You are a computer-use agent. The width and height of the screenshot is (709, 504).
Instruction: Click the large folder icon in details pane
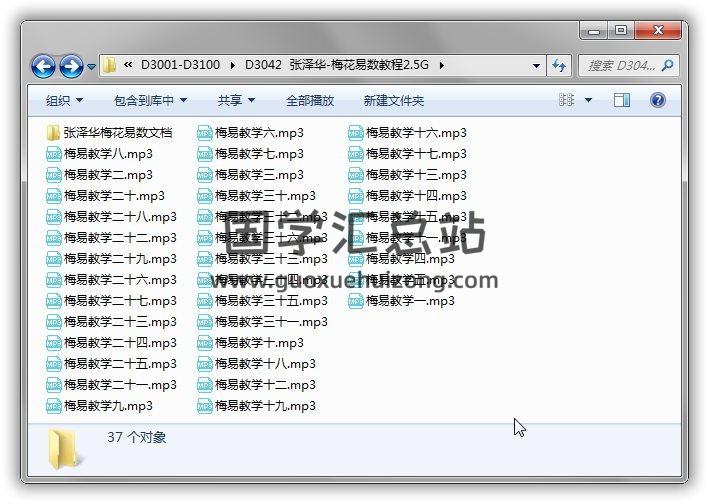tap(65, 449)
